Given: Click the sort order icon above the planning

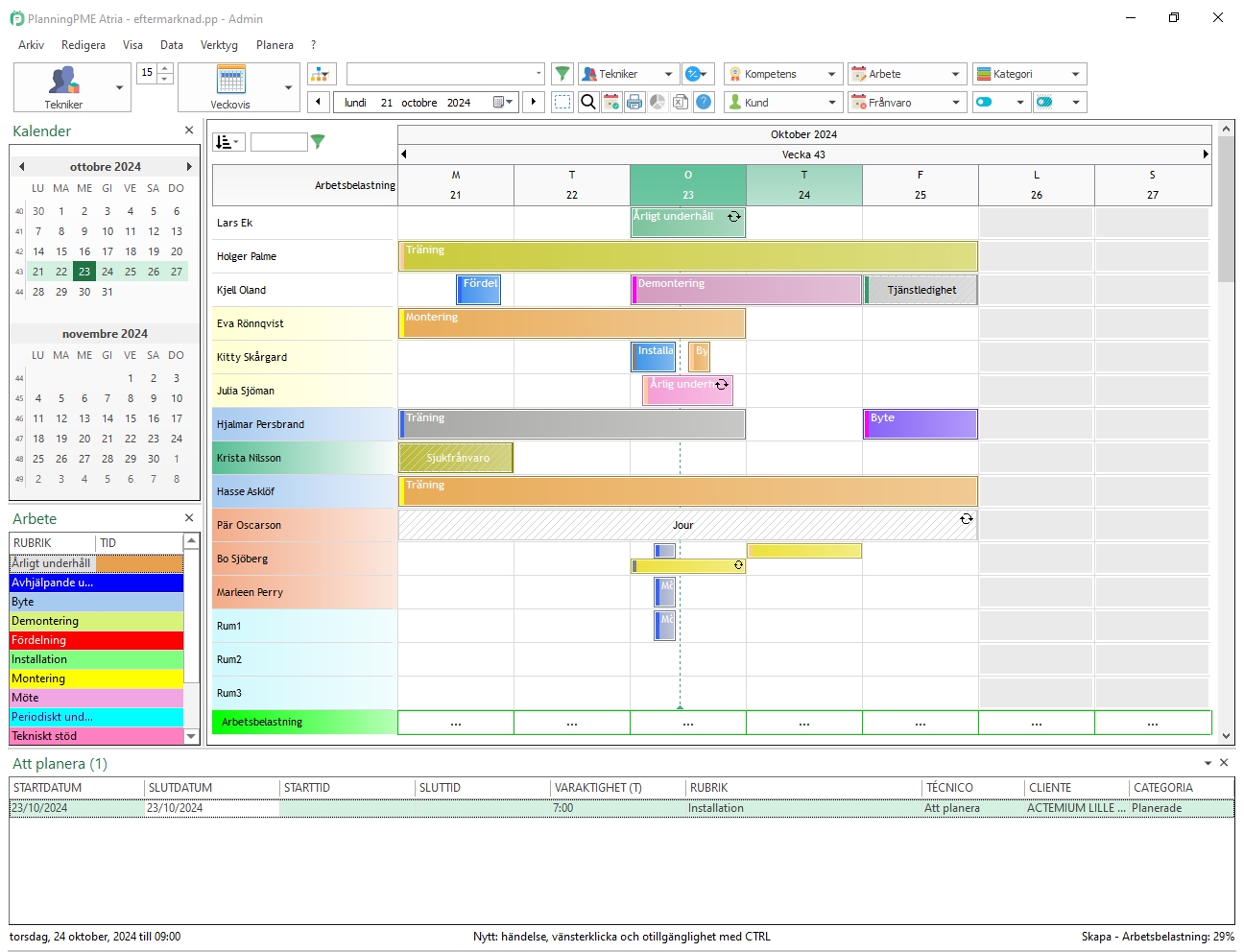Looking at the screenshot, I should [x=227, y=141].
